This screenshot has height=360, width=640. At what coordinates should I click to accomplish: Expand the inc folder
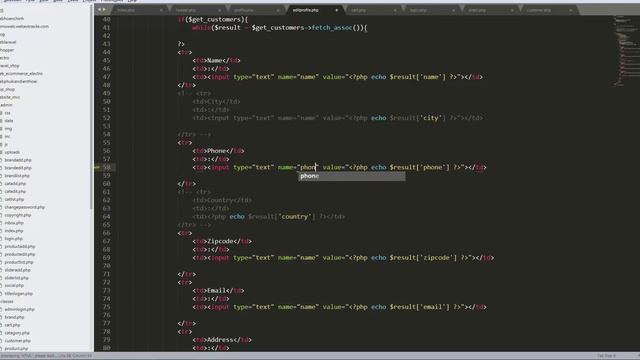point(7,136)
